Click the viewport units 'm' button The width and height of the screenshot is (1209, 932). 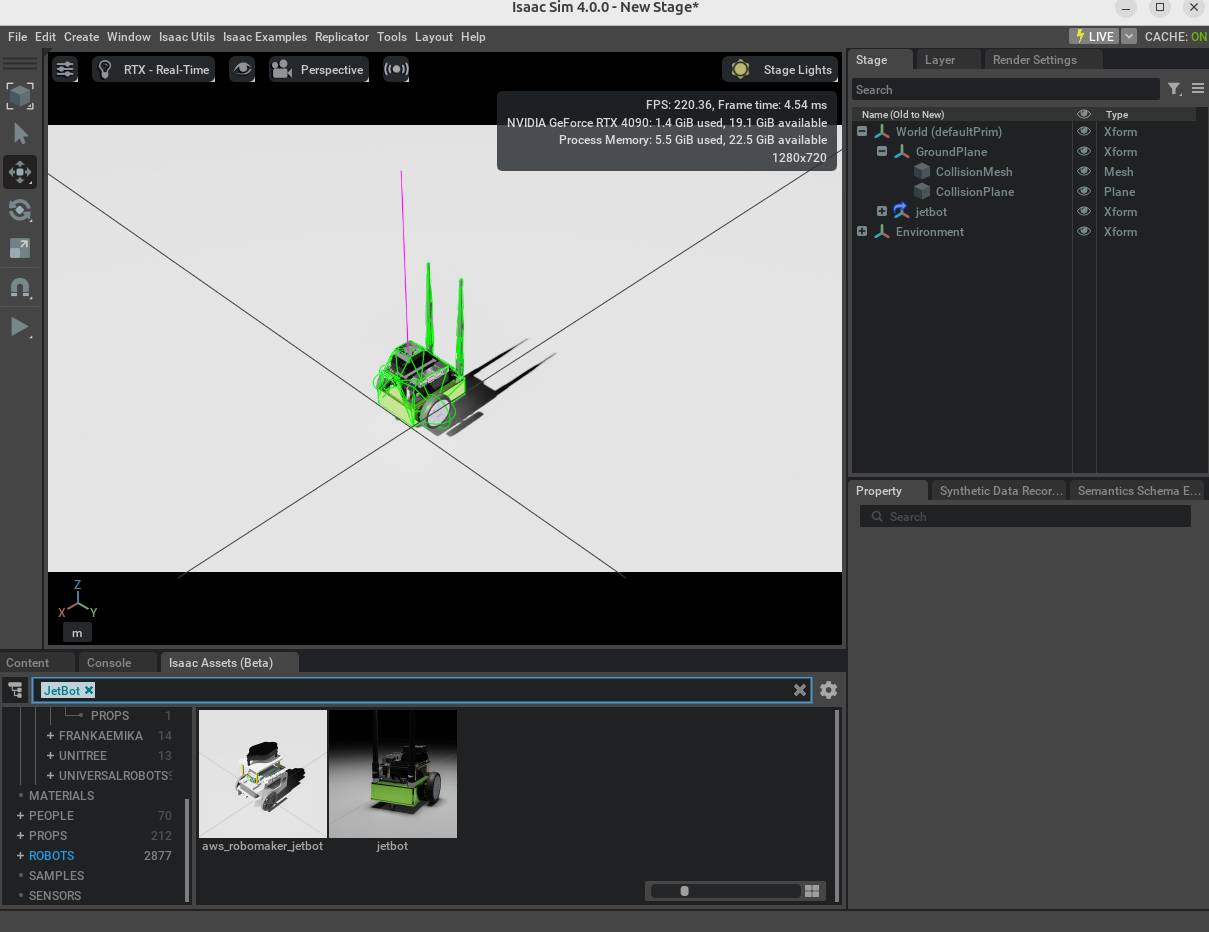(77, 632)
